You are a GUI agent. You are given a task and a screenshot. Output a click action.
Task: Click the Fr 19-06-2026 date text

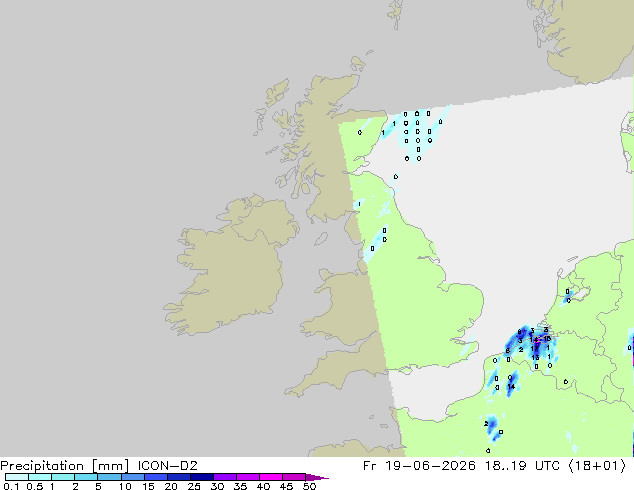tap(419, 466)
